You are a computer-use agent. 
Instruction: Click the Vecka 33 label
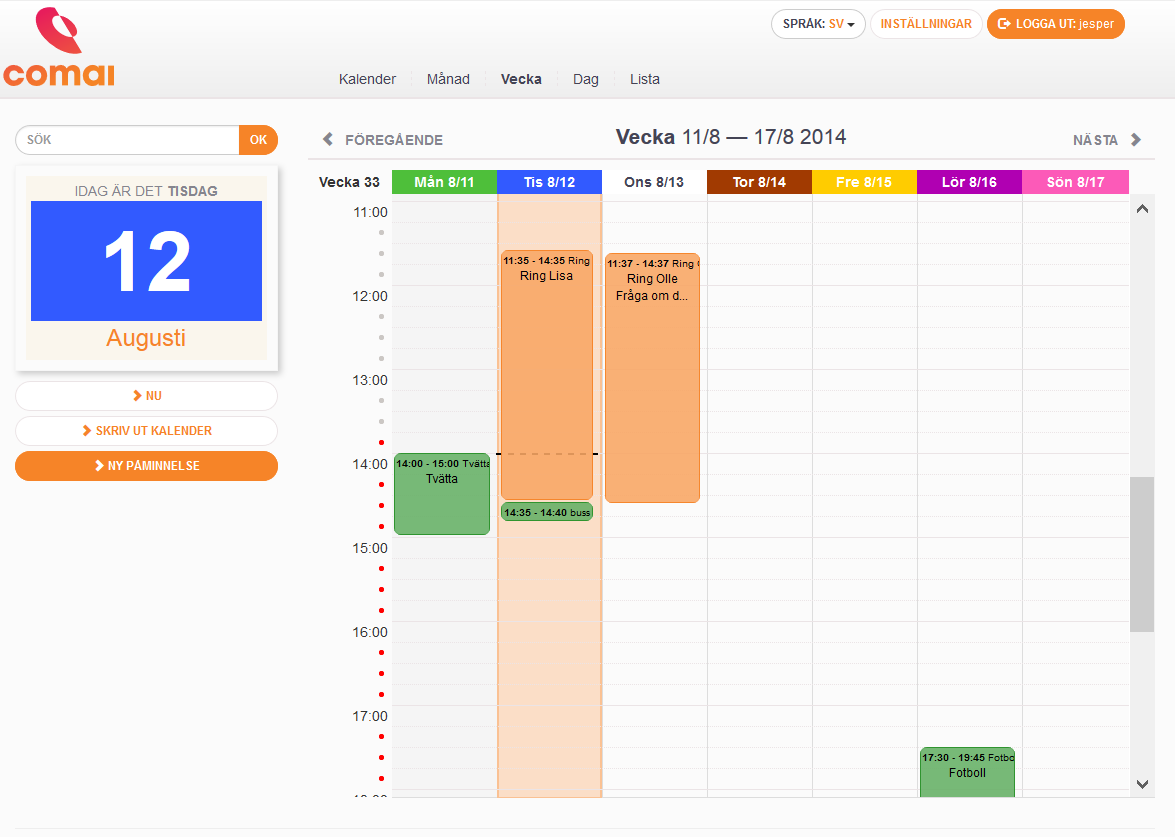[349, 182]
